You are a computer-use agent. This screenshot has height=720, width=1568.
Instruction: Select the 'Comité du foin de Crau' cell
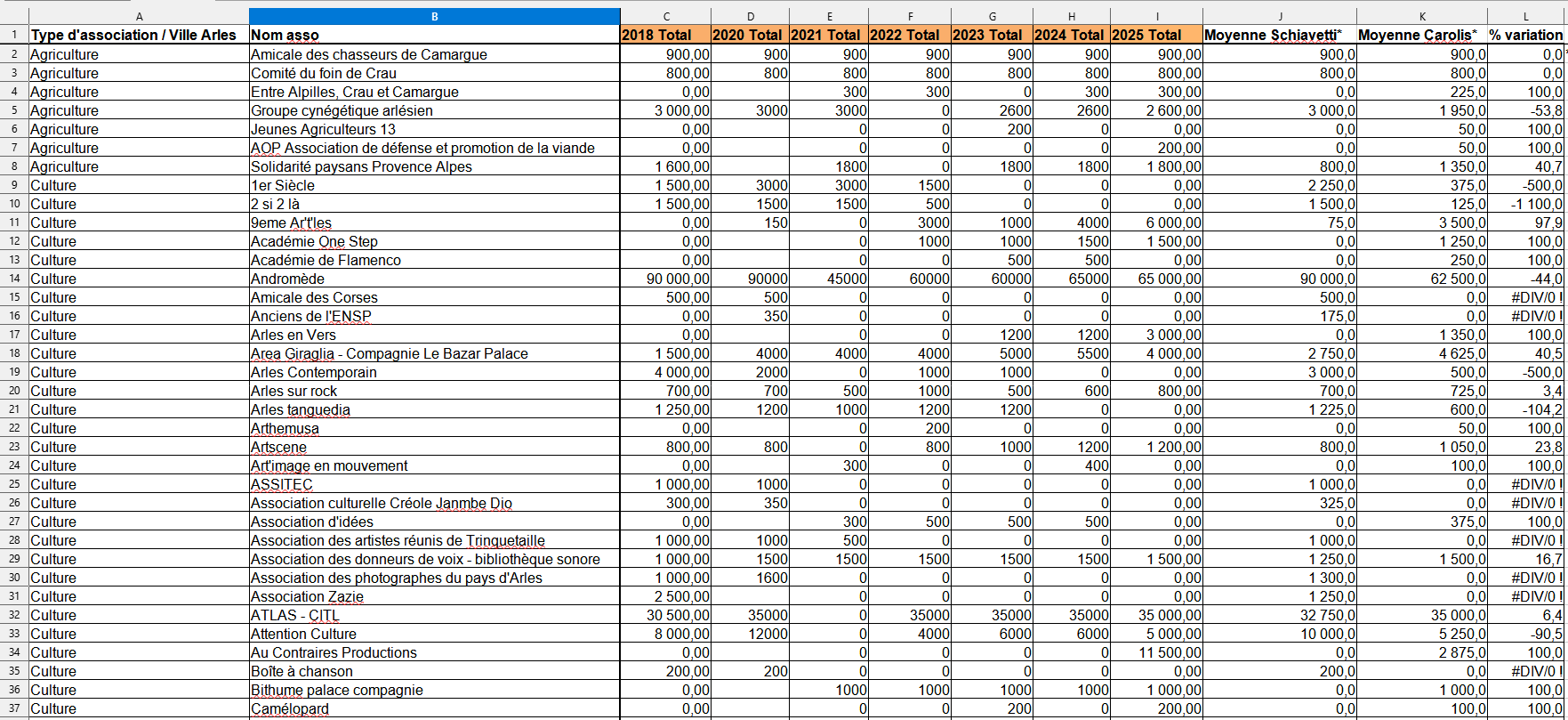(434, 73)
